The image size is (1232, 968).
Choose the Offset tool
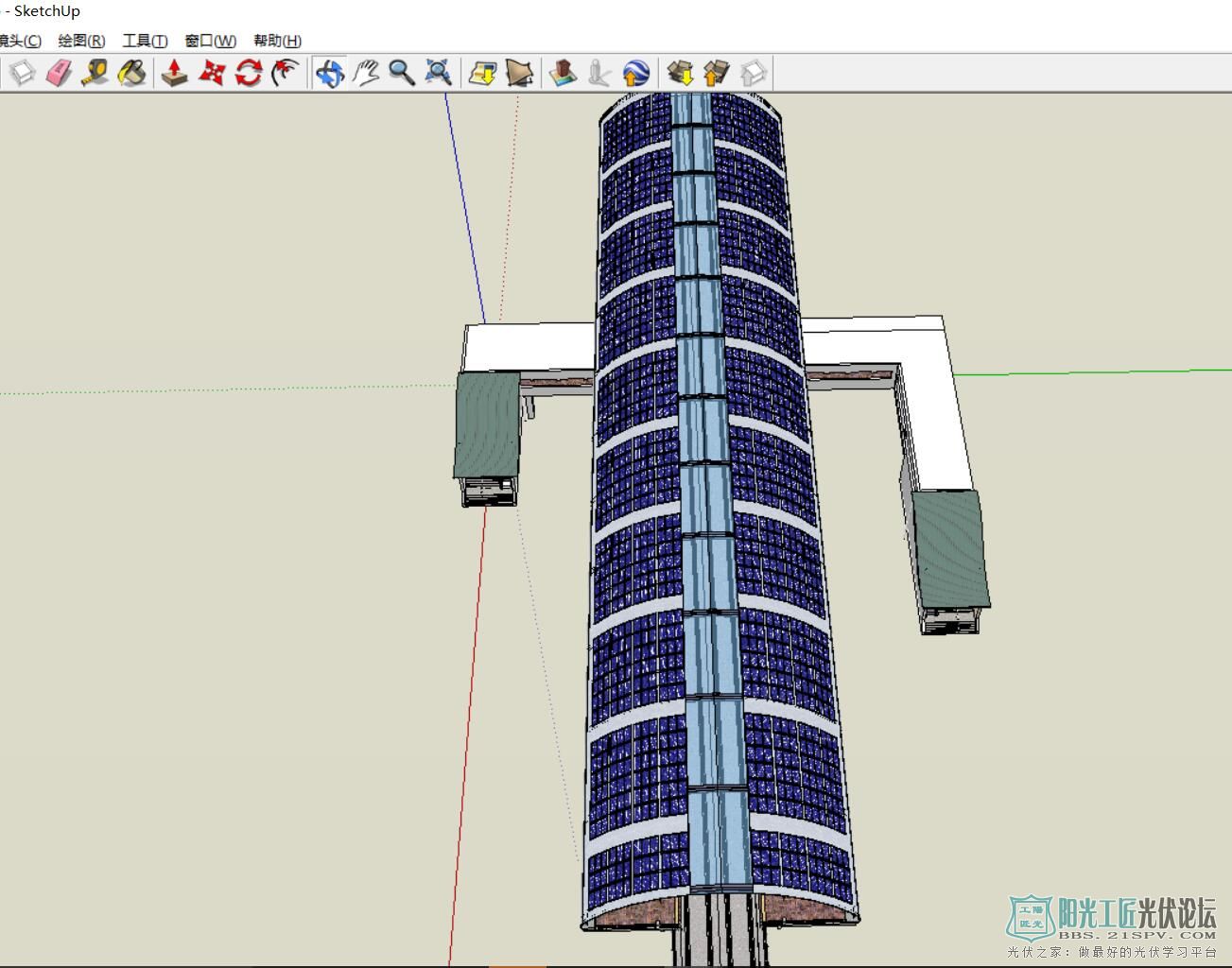285,73
